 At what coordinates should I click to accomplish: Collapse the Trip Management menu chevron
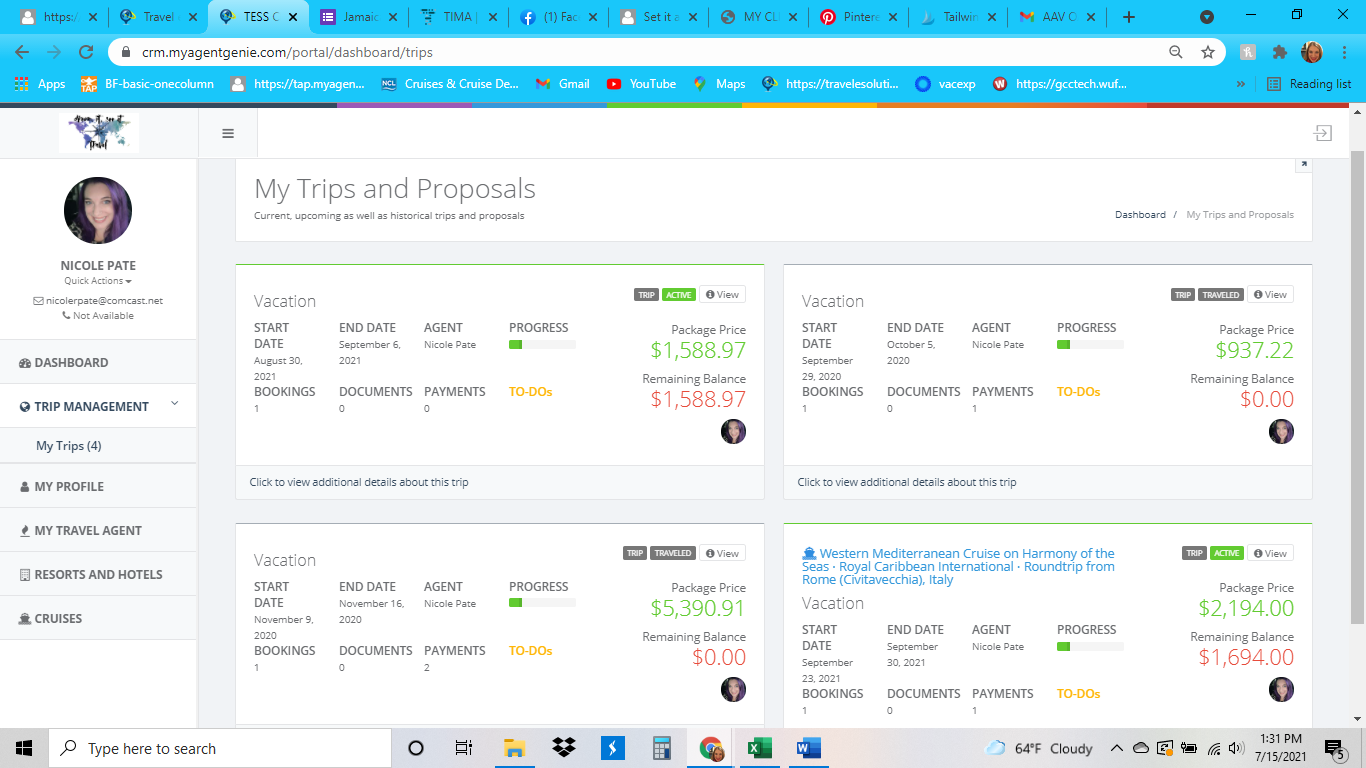click(x=175, y=404)
